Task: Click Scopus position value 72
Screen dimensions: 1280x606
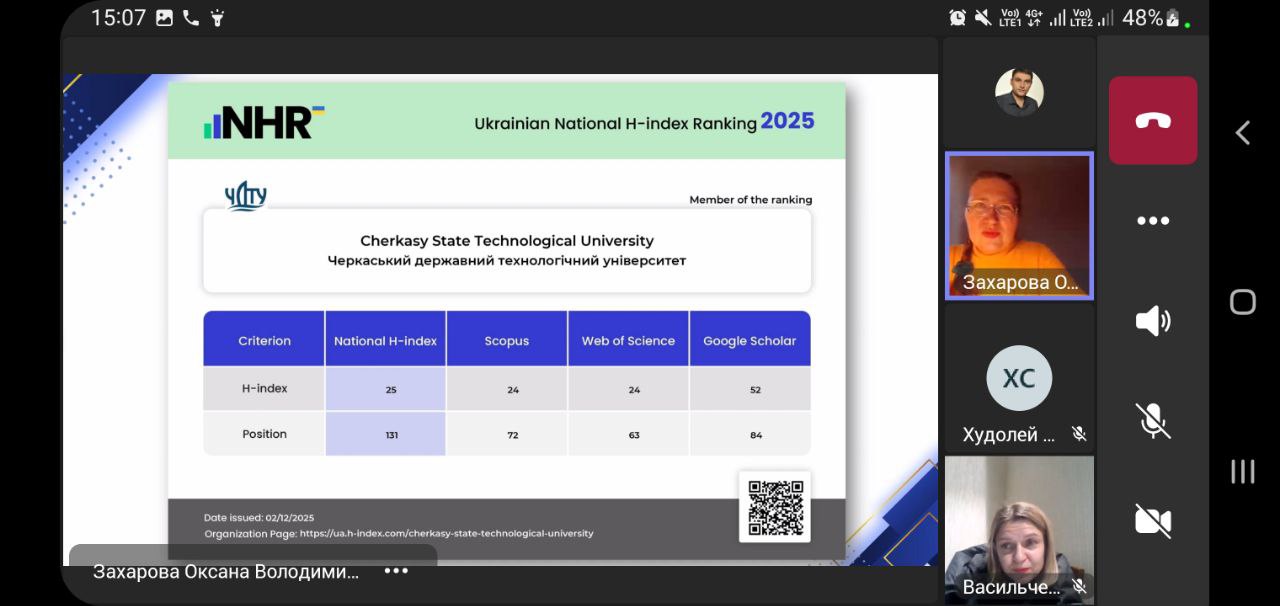Action: (x=513, y=435)
